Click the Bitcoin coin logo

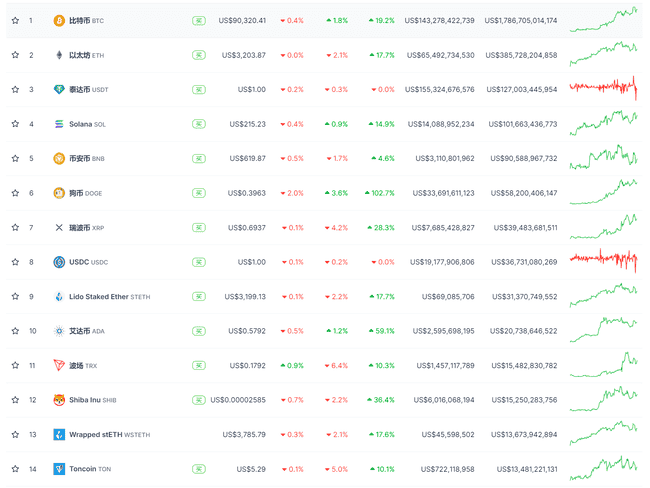tap(59, 20)
